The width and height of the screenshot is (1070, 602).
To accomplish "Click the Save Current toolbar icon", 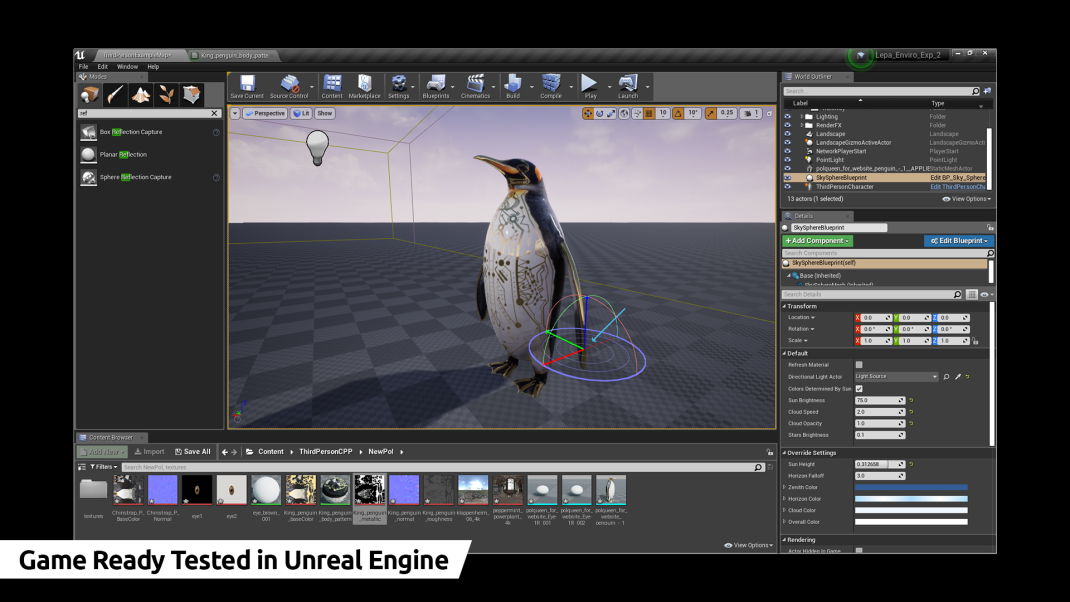I will 247,87.
